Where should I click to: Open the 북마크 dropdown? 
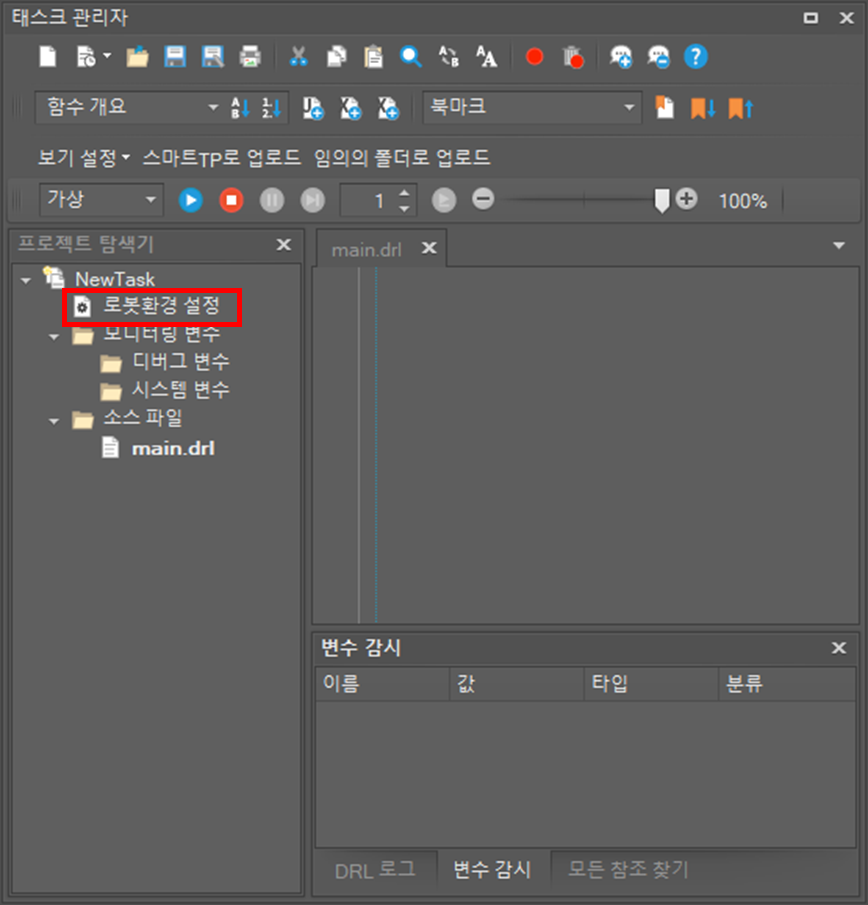[x=629, y=108]
